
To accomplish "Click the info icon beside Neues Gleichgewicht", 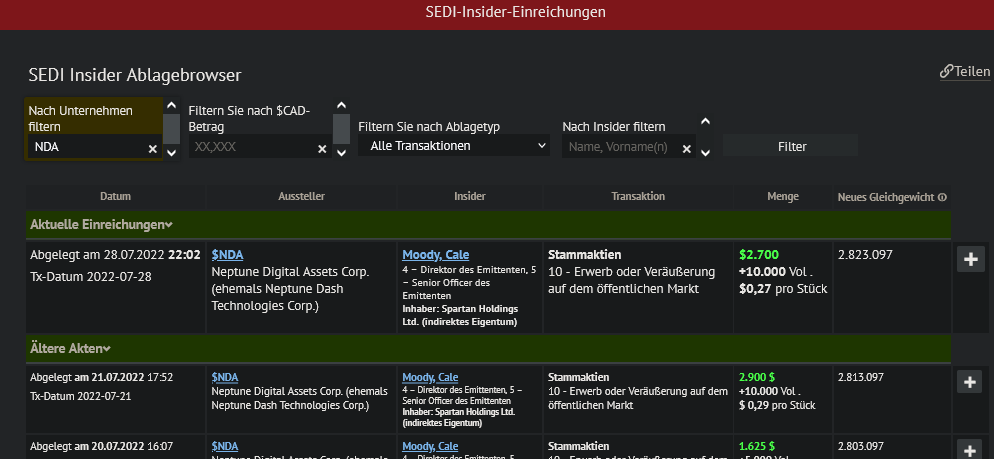I will 942,197.
